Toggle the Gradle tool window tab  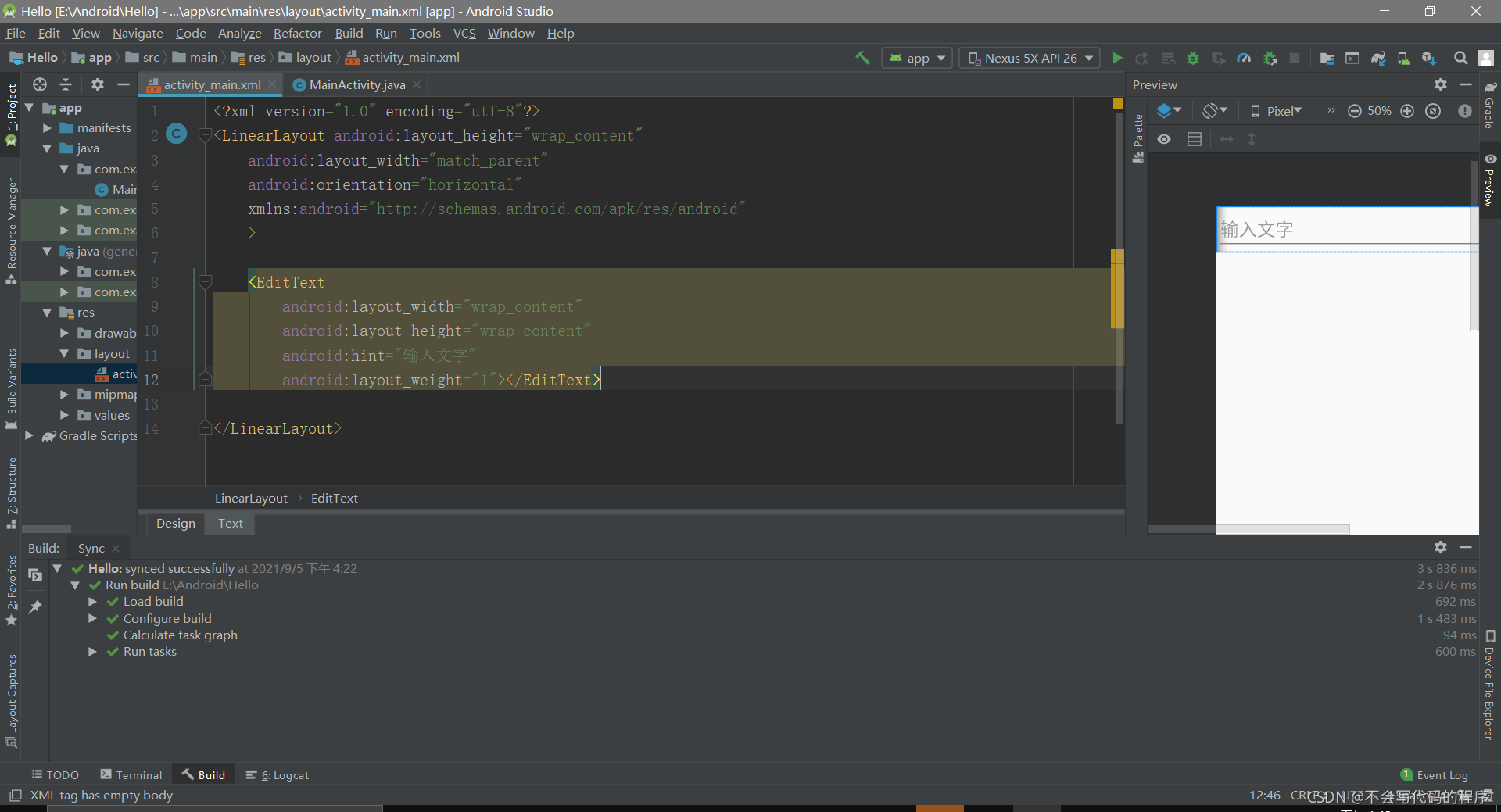coord(1490,106)
